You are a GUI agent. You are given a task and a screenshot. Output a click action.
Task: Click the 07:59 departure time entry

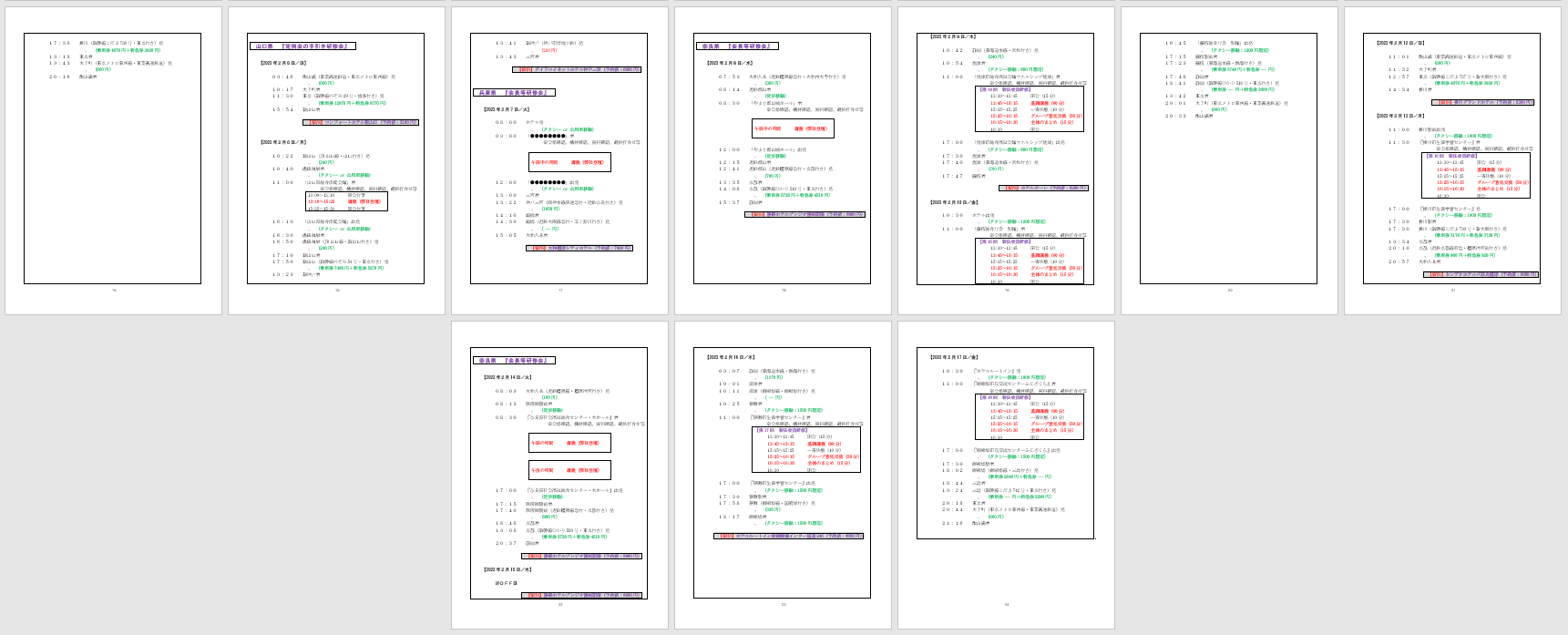(x=729, y=77)
